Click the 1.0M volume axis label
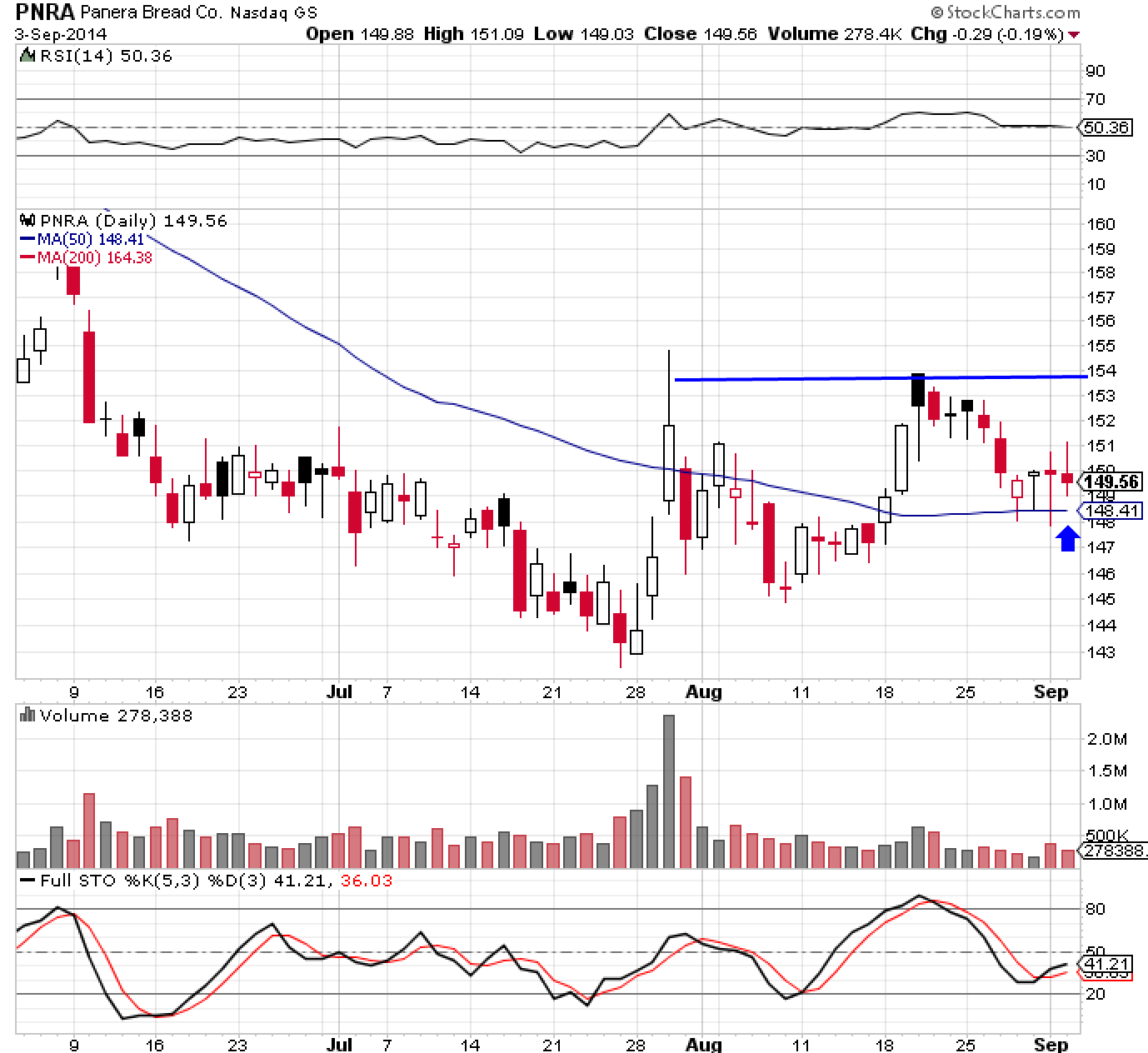Screen dimensions: 1148x1053 click(x=1107, y=804)
